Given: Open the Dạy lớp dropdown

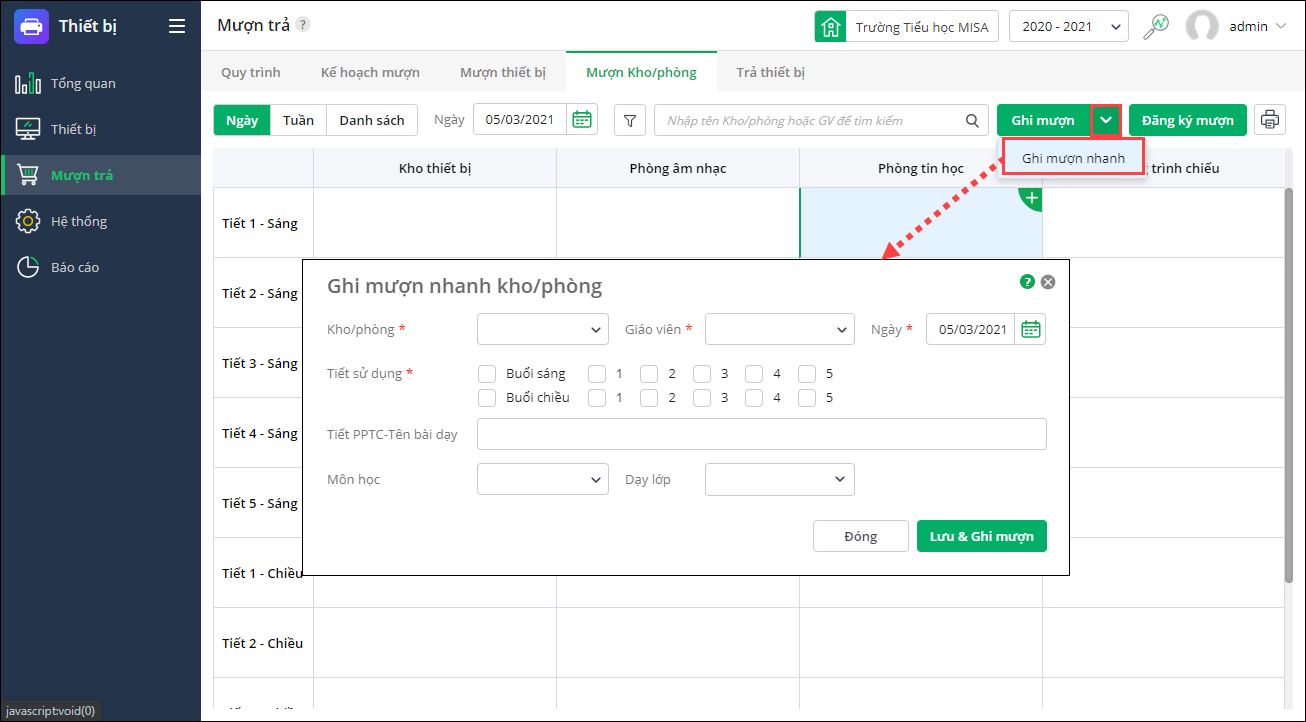Looking at the screenshot, I should (x=780, y=480).
